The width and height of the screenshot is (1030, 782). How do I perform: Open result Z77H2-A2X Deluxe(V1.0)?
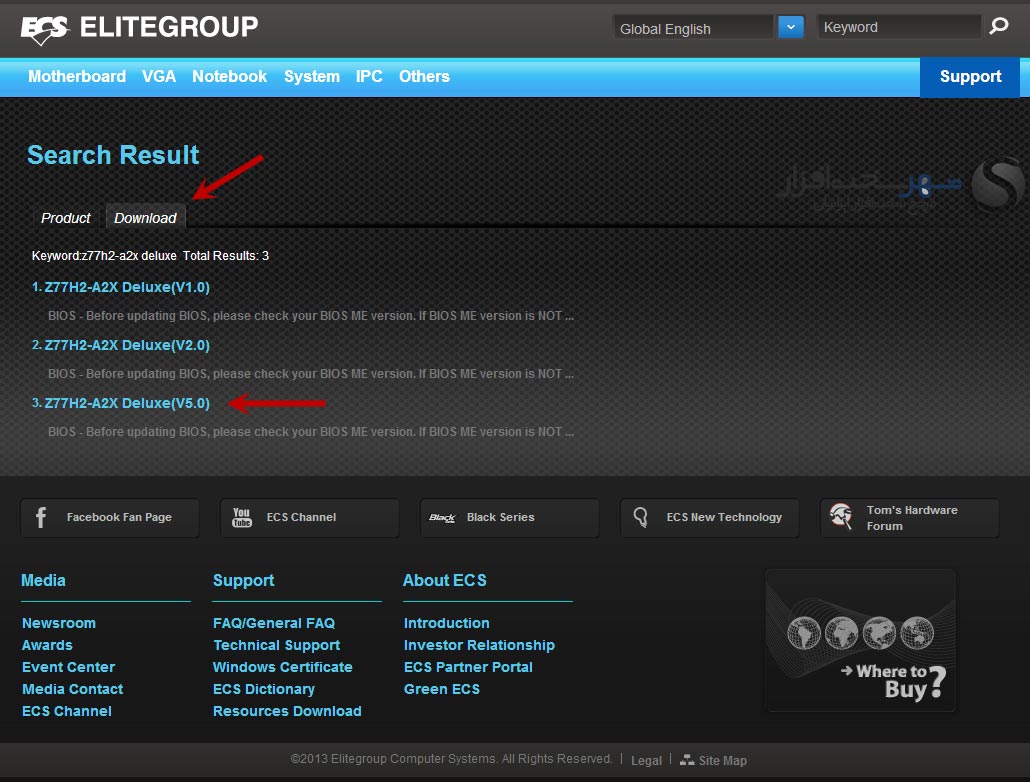tap(127, 287)
